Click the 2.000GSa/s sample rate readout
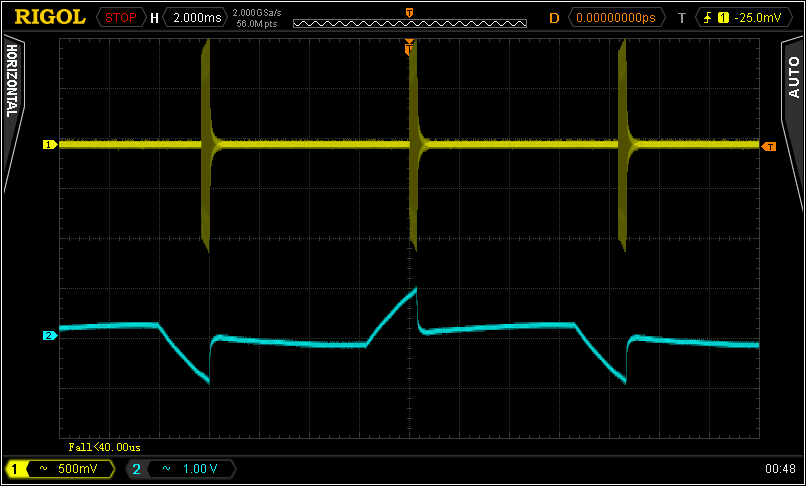This screenshot has height=486, width=806. (257, 12)
